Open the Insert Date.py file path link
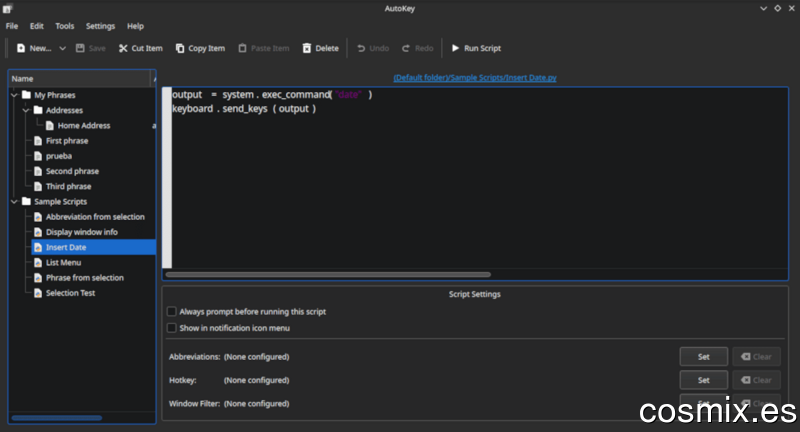 click(475, 78)
